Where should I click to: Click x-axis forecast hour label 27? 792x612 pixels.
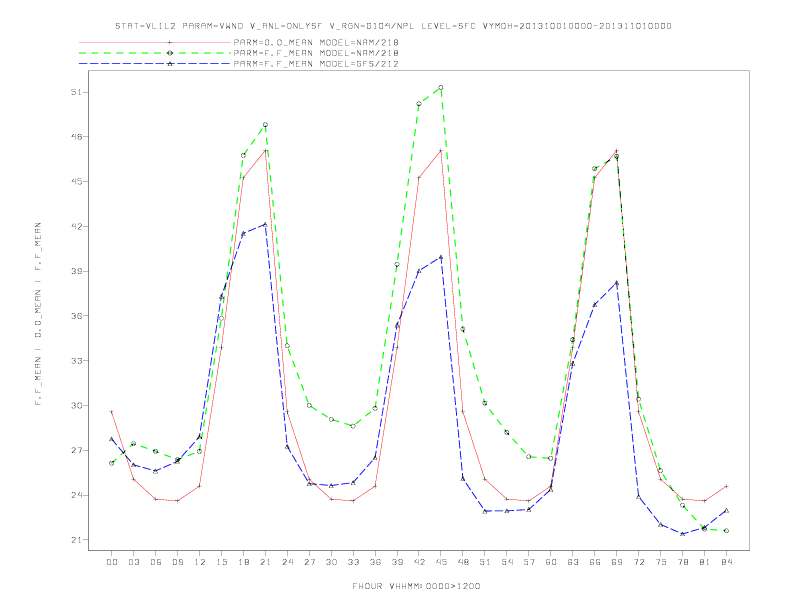click(309, 562)
